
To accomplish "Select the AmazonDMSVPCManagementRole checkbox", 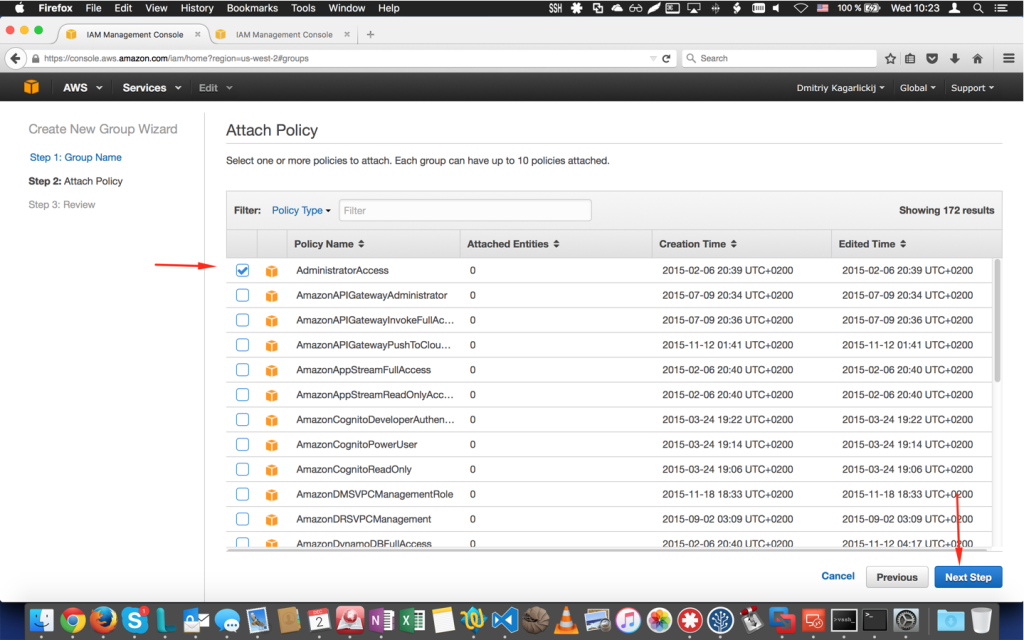I will tap(242, 494).
